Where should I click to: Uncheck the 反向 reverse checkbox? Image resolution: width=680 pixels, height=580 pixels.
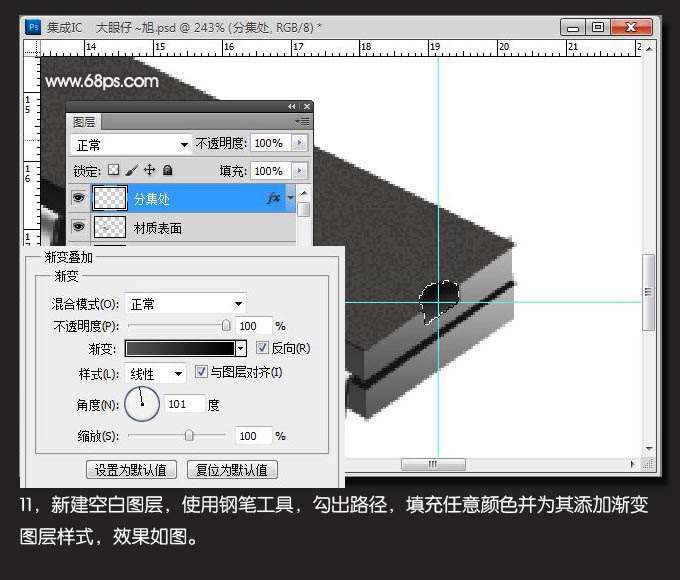click(x=262, y=348)
